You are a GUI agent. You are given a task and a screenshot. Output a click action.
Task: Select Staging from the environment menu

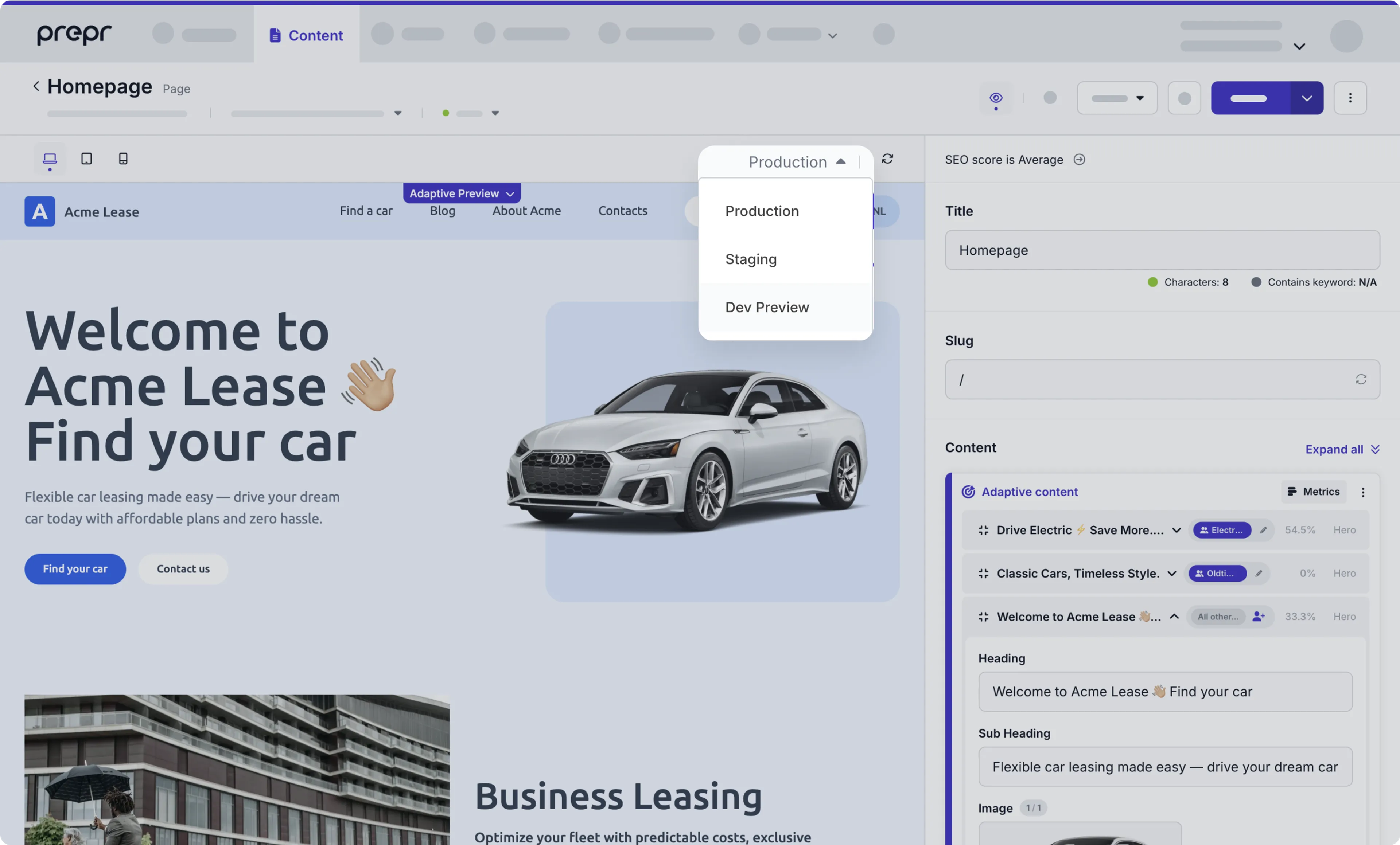tap(751, 259)
